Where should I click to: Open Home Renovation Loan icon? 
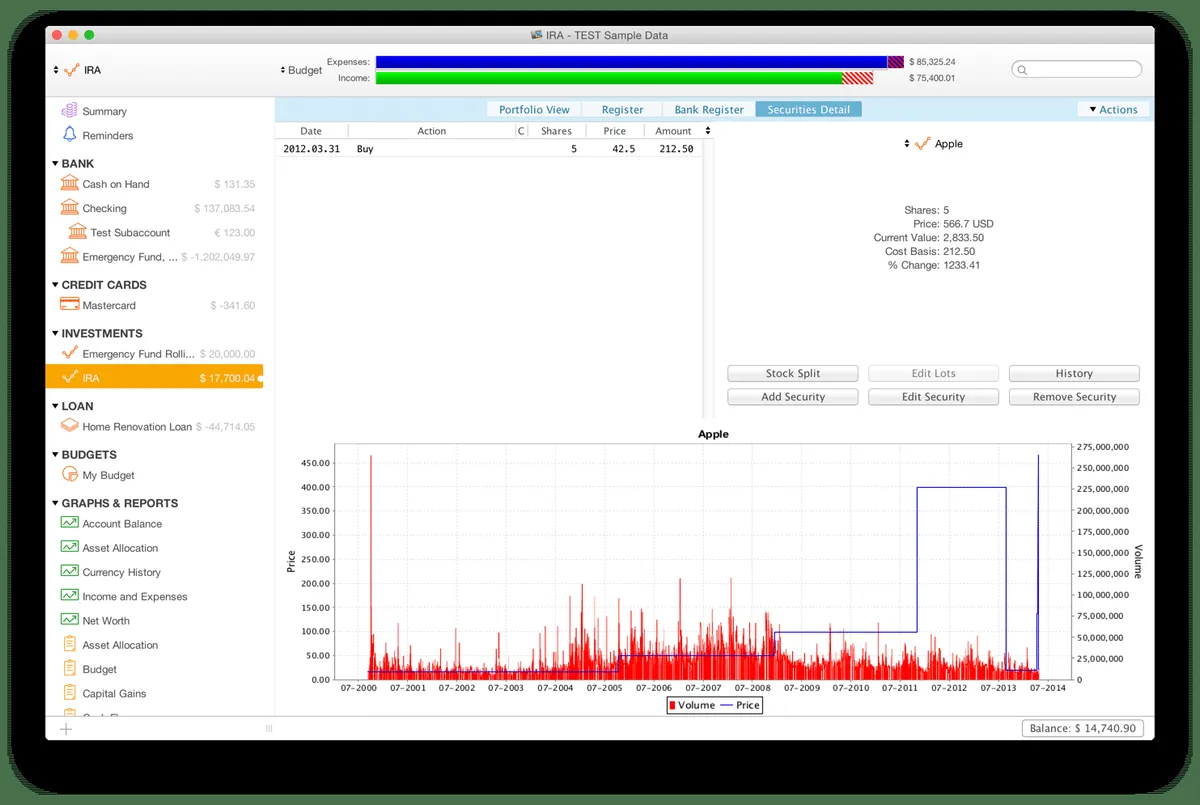69,426
